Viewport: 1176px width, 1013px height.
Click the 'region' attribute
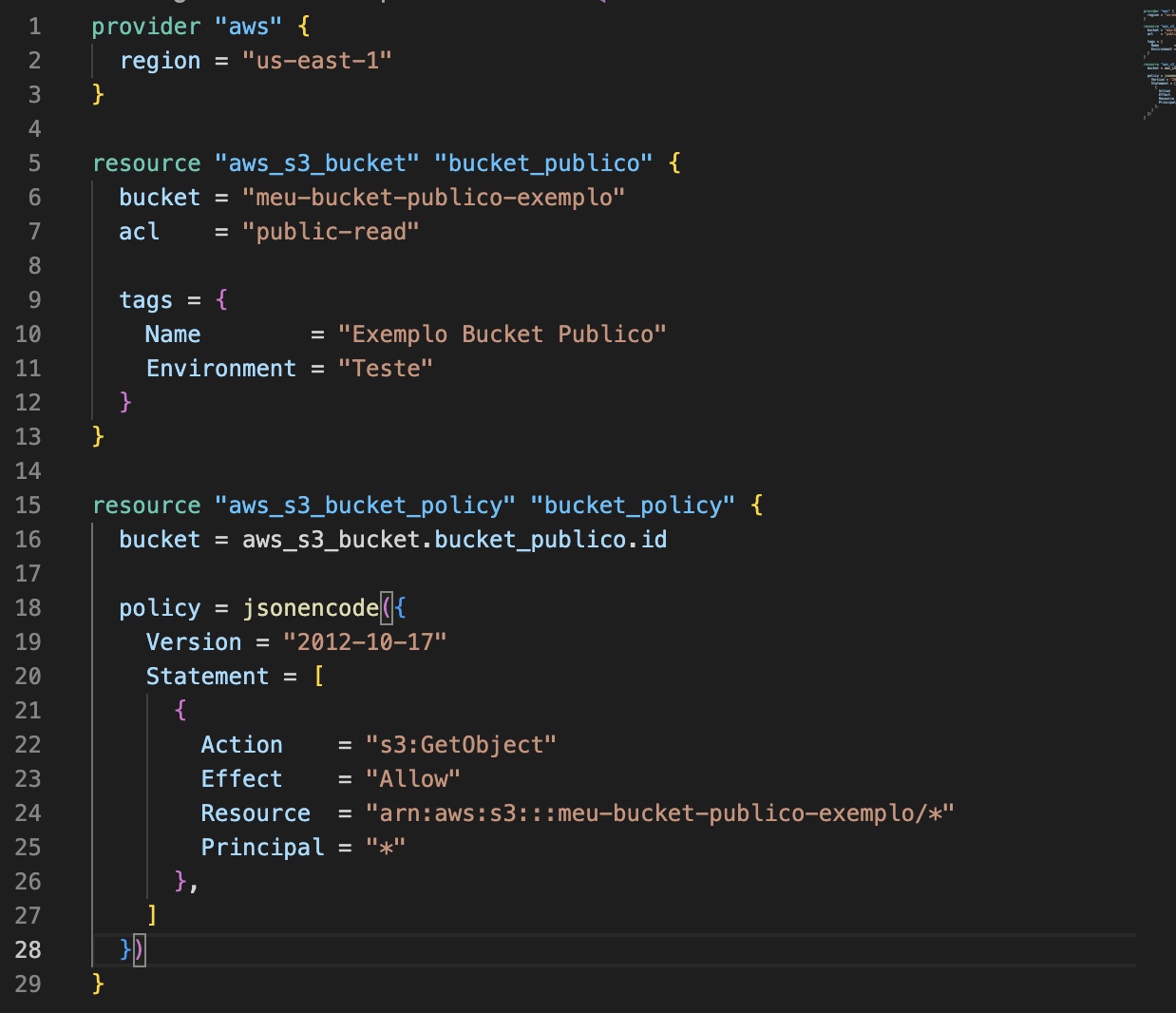[161, 62]
